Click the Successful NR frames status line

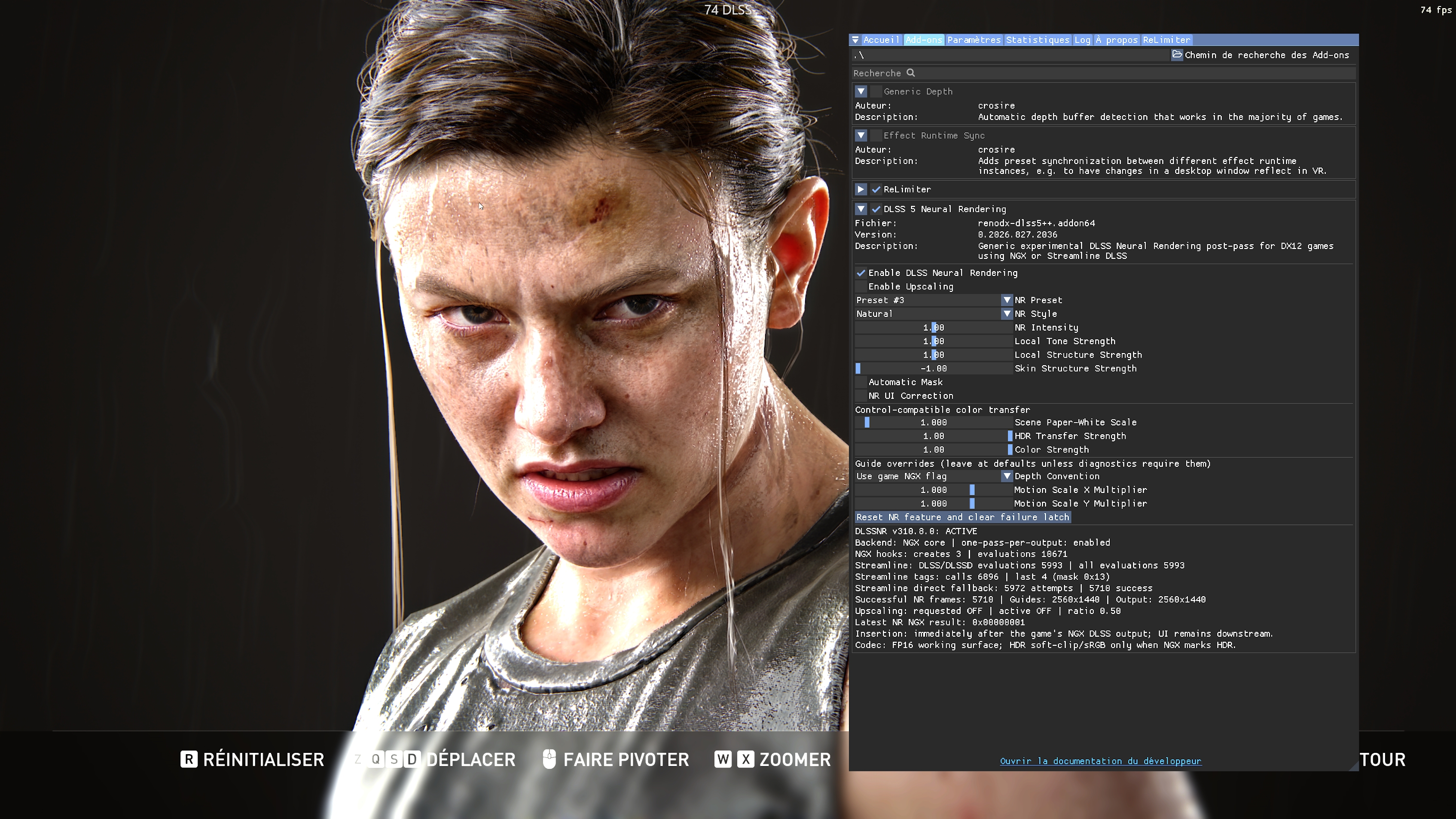tap(1030, 599)
